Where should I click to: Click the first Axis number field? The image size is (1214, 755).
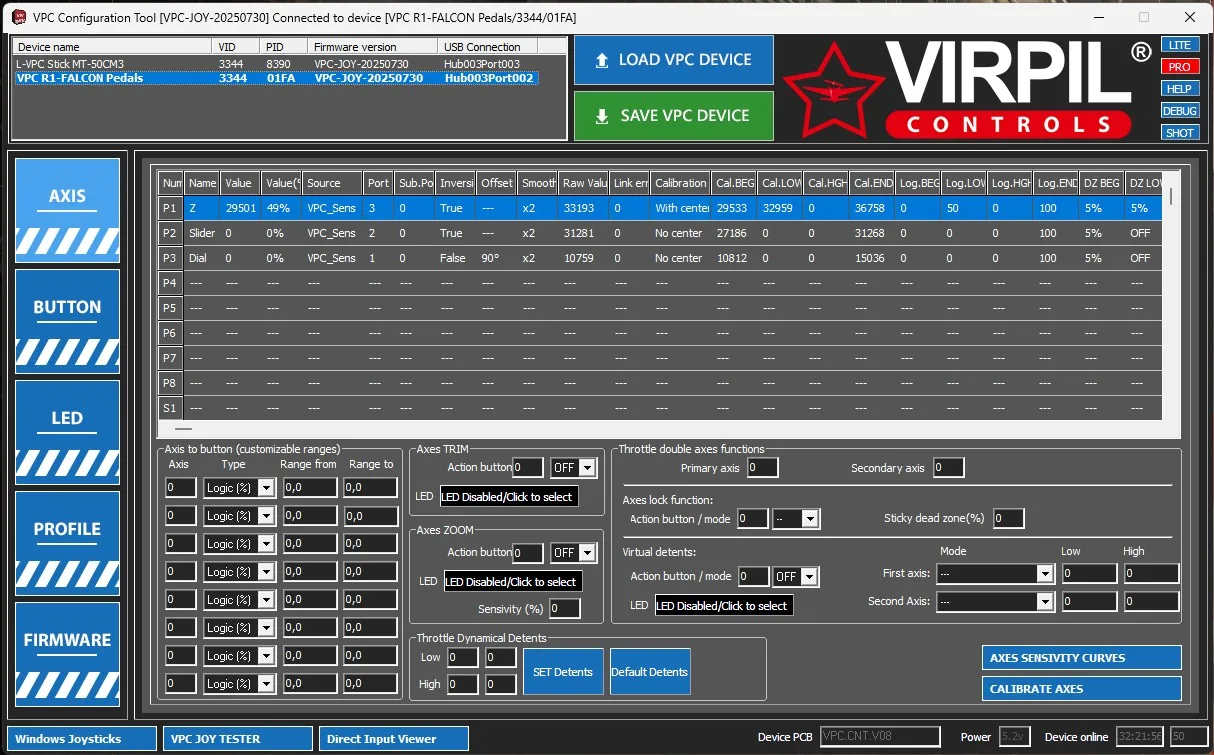coord(181,488)
